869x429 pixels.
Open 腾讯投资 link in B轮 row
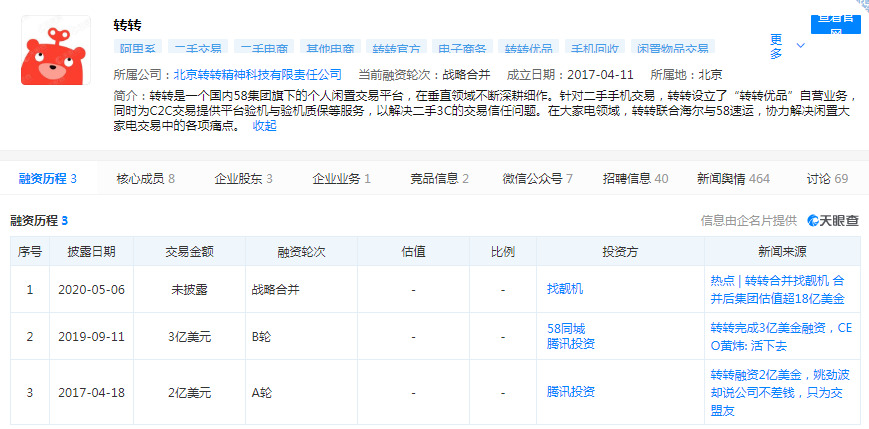coord(571,344)
